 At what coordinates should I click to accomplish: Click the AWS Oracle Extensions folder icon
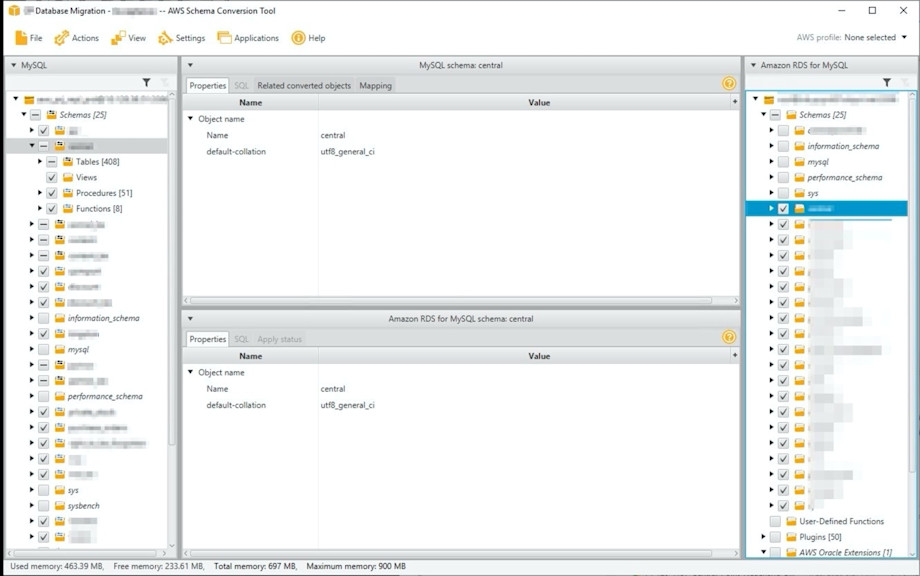pyautogui.click(x=791, y=553)
